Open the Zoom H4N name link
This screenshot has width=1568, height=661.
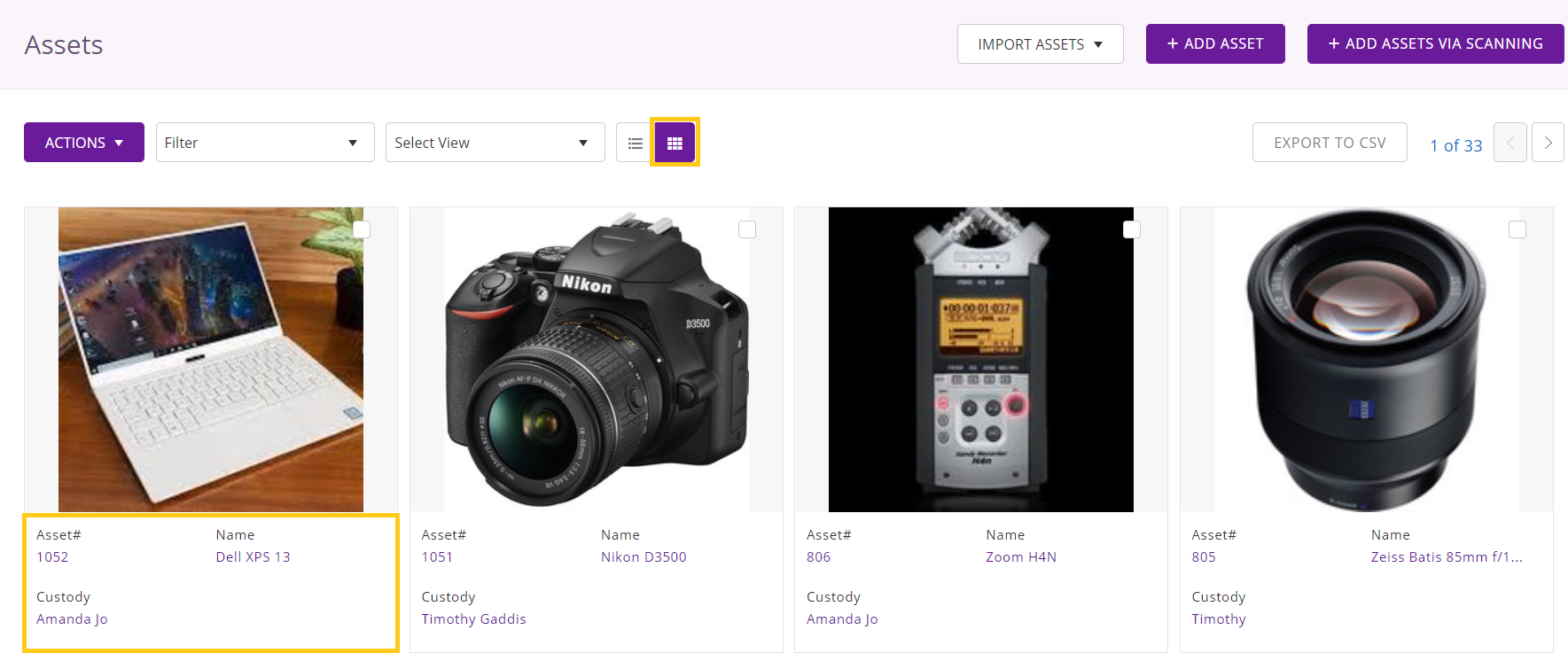[x=1021, y=557]
